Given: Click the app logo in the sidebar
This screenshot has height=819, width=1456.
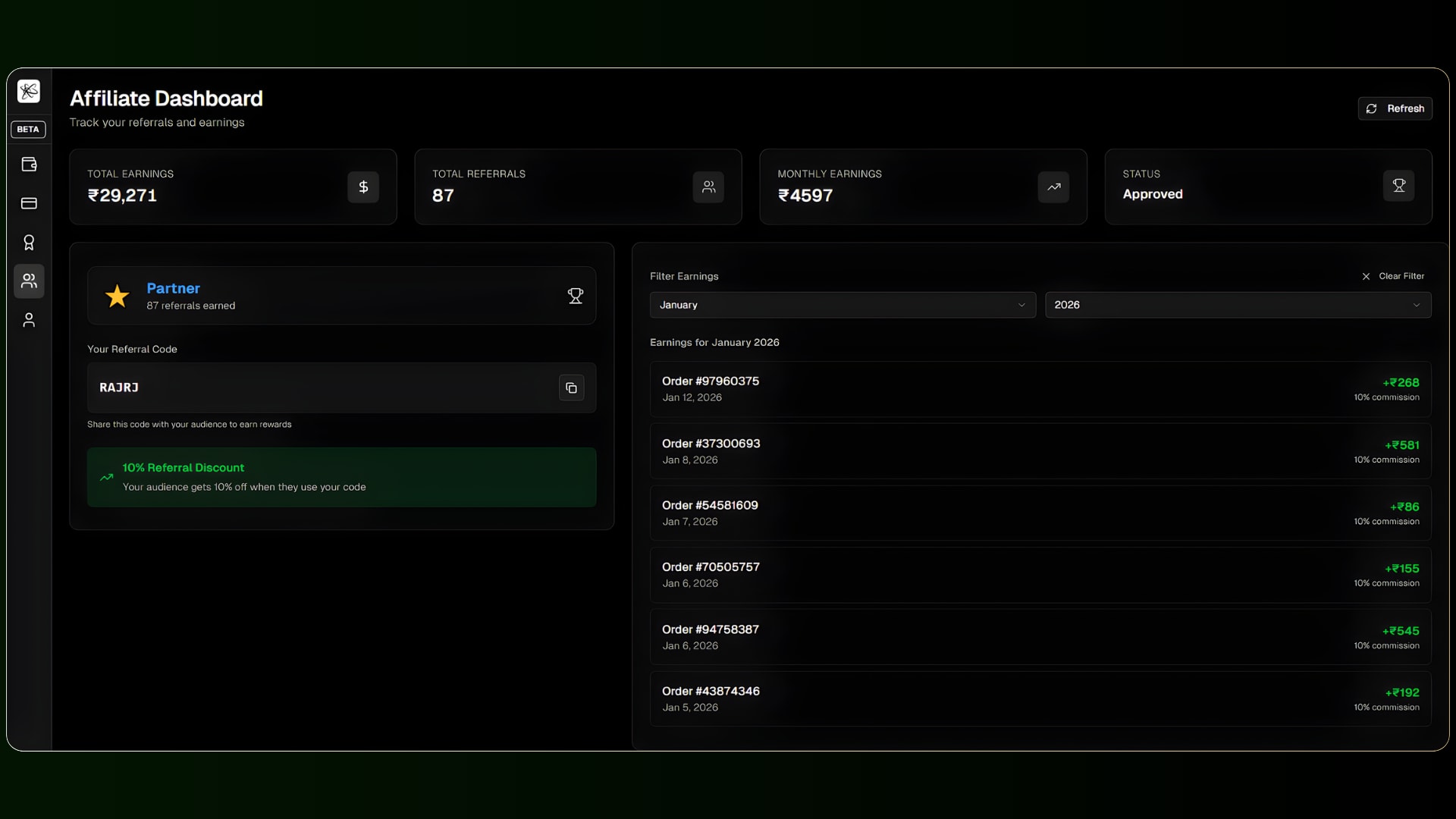Looking at the screenshot, I should point(29,92).
